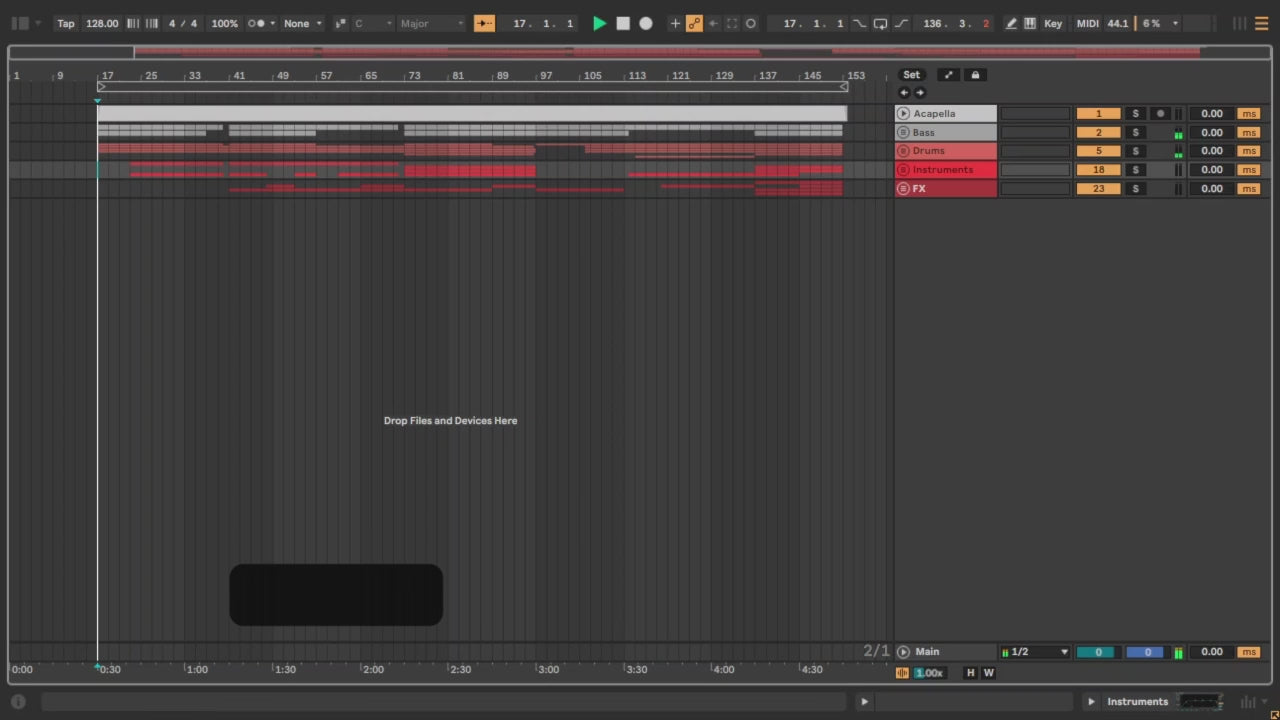Viewport: 1280px width, 720px height.
Task: Open the Main output 1/2 dropdown
Action: (x=1035, y=652)
